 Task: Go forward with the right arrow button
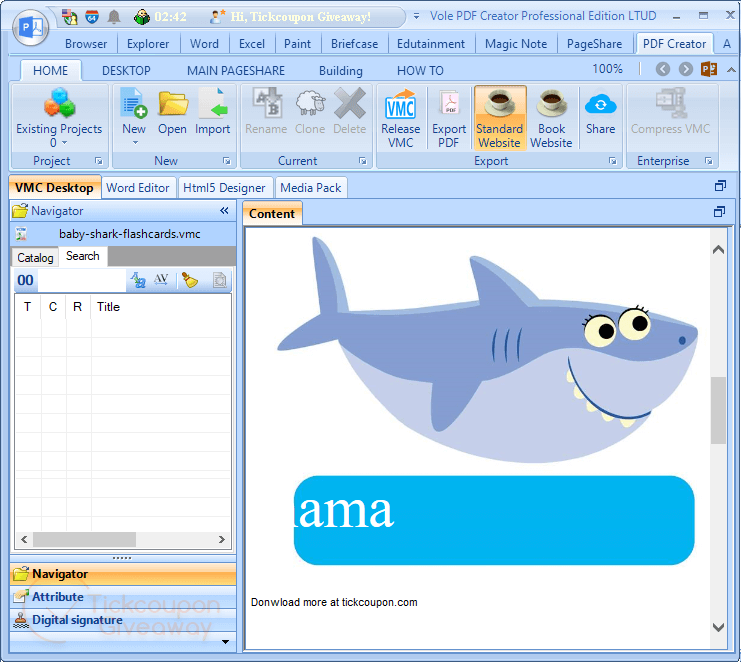pyautogui.click(x=686, y=69)
